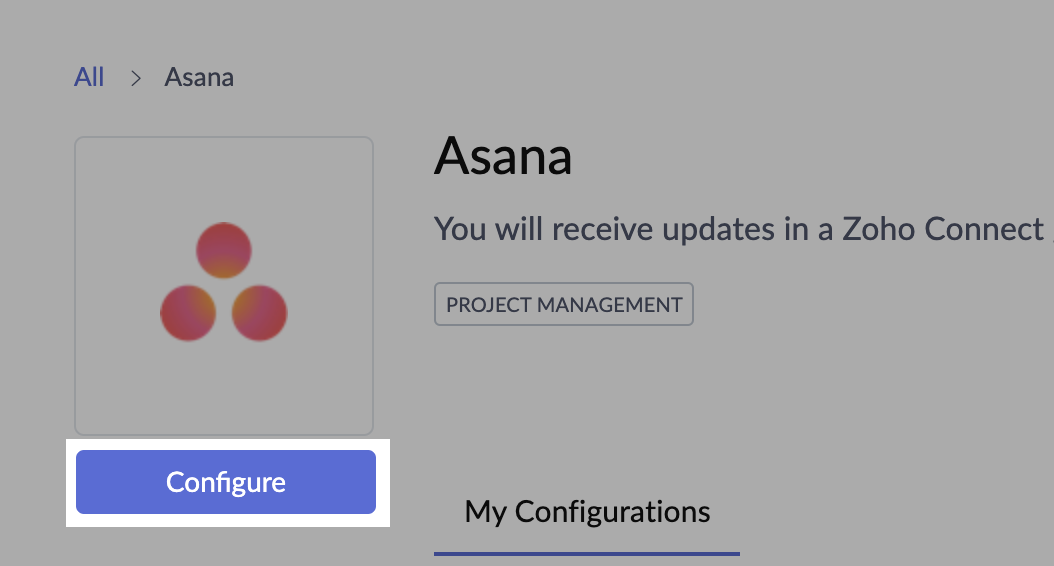The height and width of the screenshot is (566, 1054).
Task: Click the large Asana heading title
Action: (x=503, y=157)
